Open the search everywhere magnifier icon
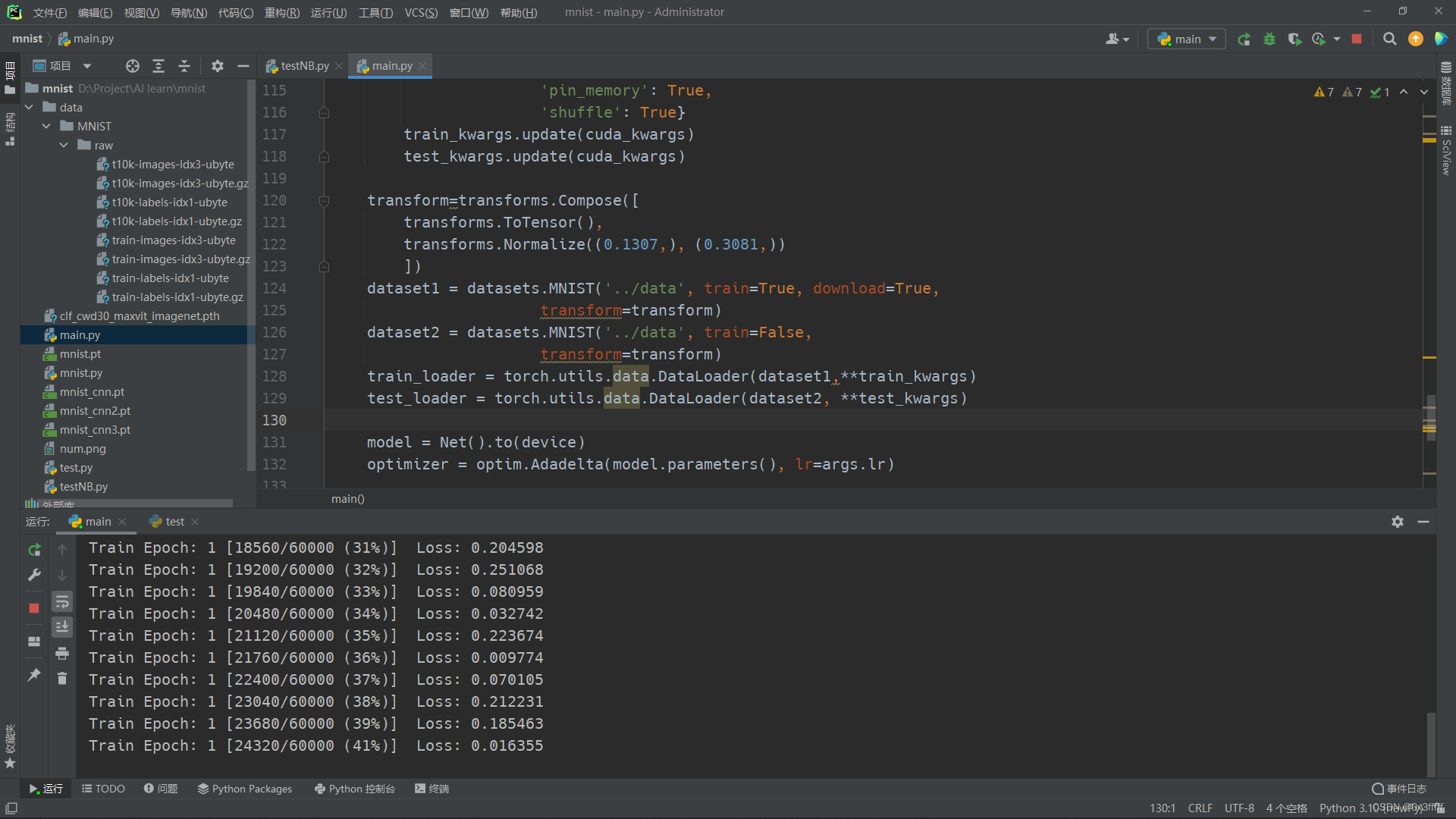 [1389, 39]
